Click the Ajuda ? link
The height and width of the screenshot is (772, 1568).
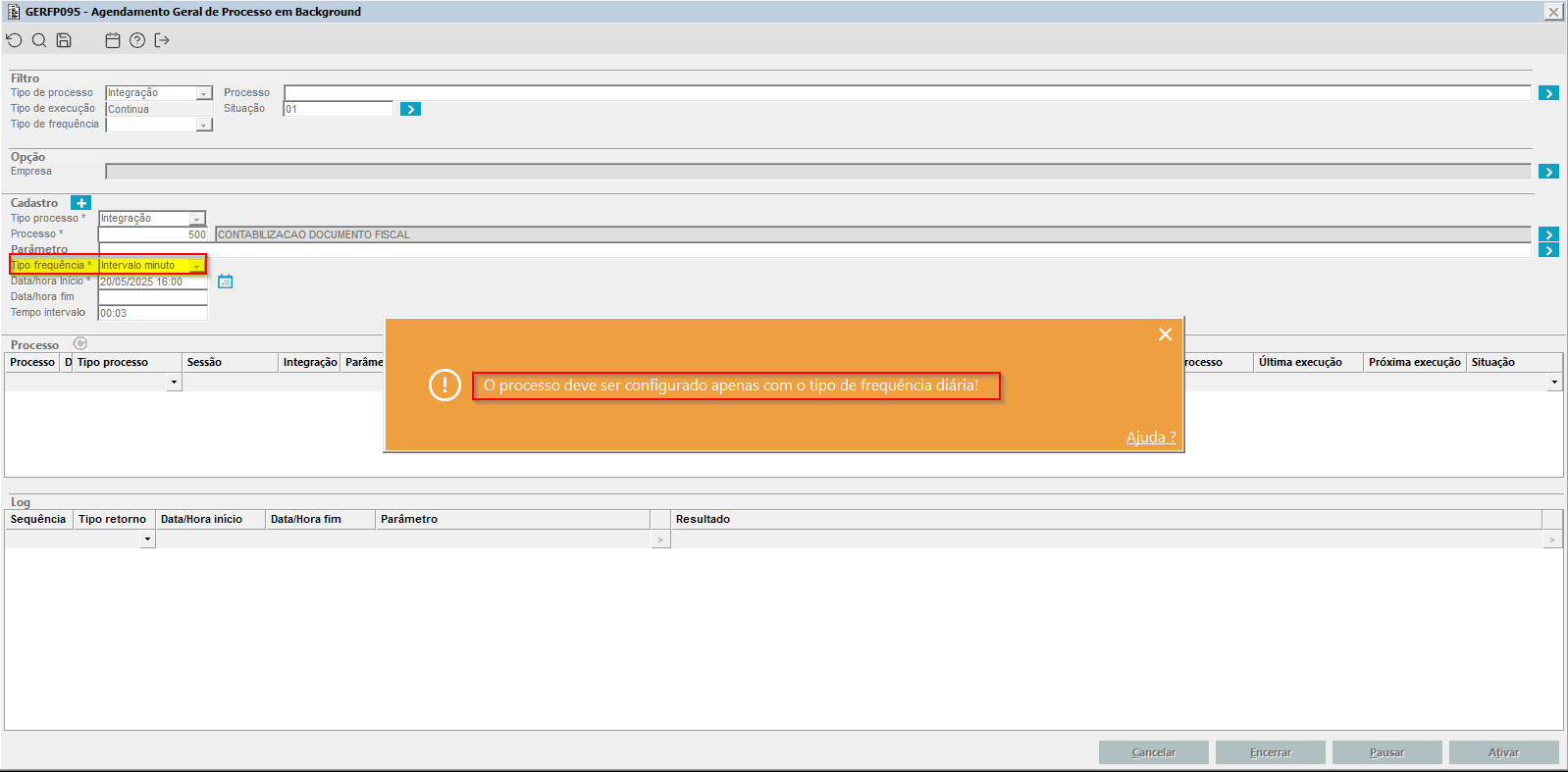click(1151, 437)
